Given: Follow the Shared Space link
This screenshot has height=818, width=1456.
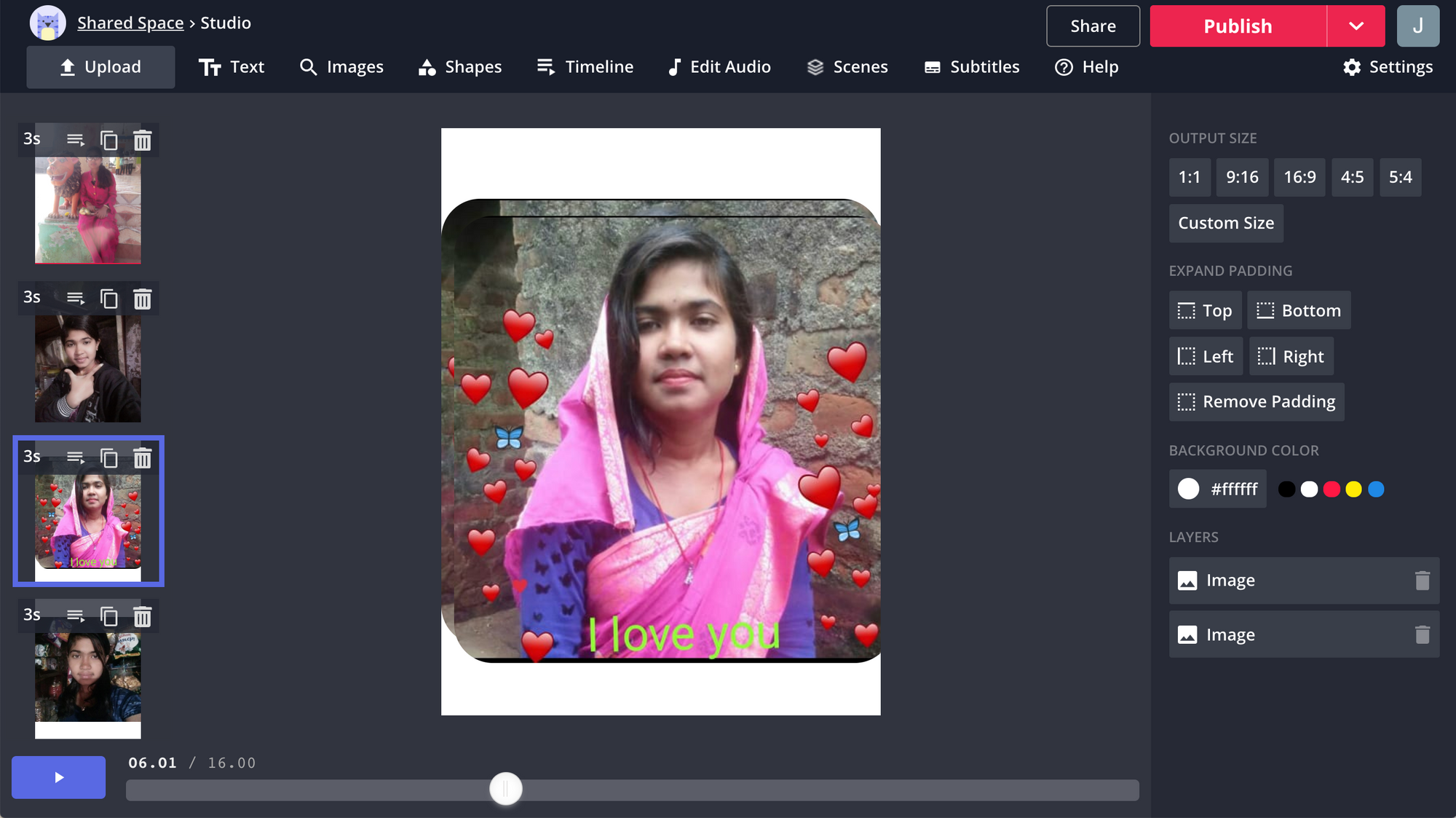Looking at the screenshot, I should [x=130, y=23].
